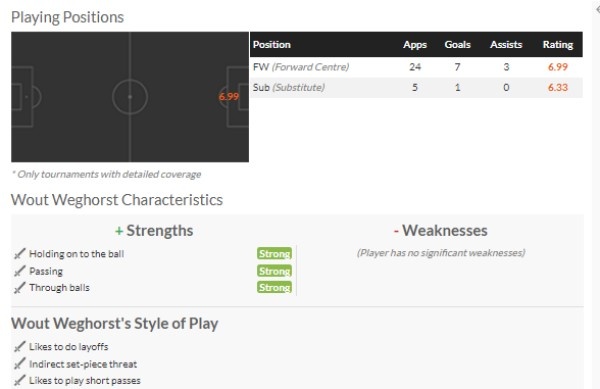Click the red minus icon beside Weaknesses
Image resolution: width=600 pixels, height=389 pixels.
point(396,231)
